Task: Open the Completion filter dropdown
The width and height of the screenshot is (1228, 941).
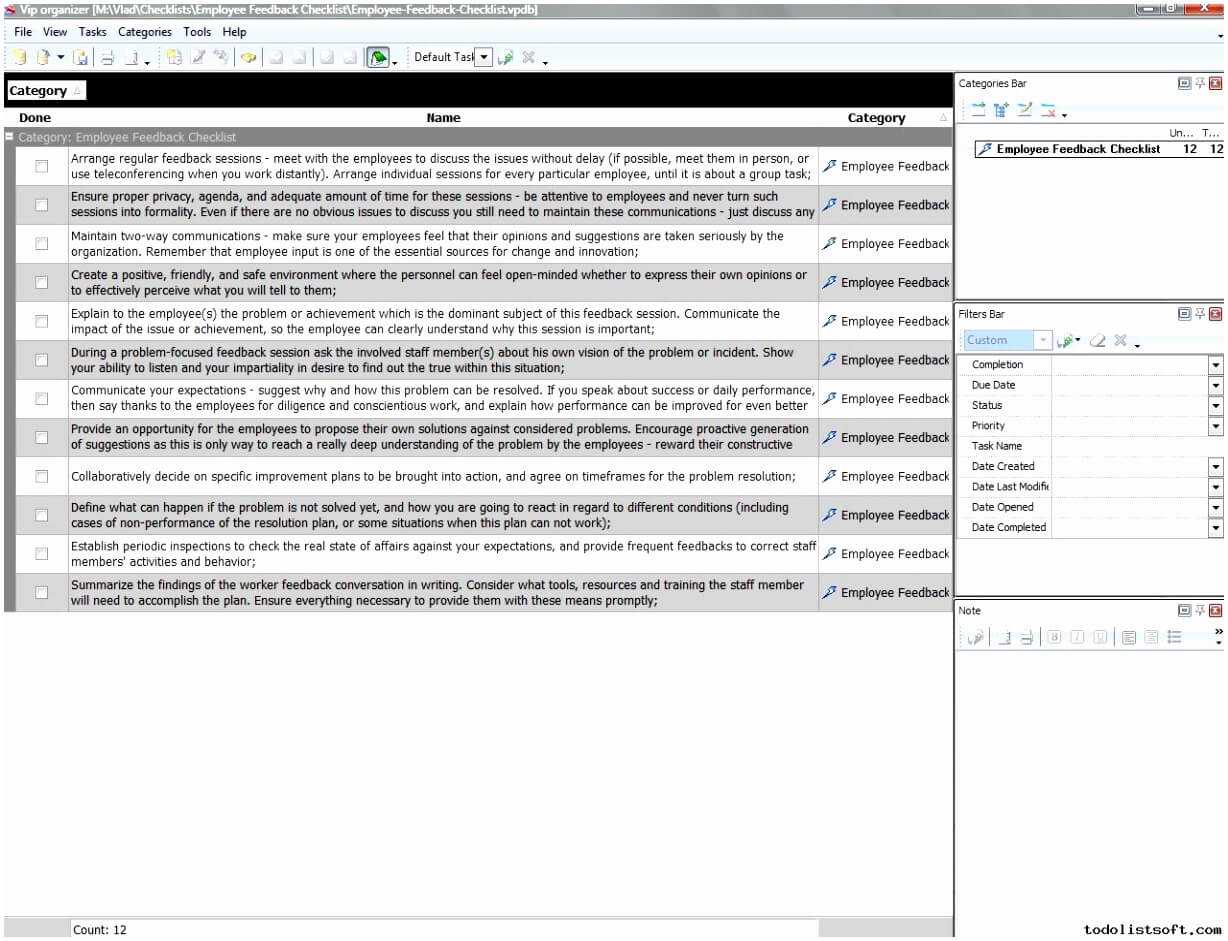Action: [1215, 365]
